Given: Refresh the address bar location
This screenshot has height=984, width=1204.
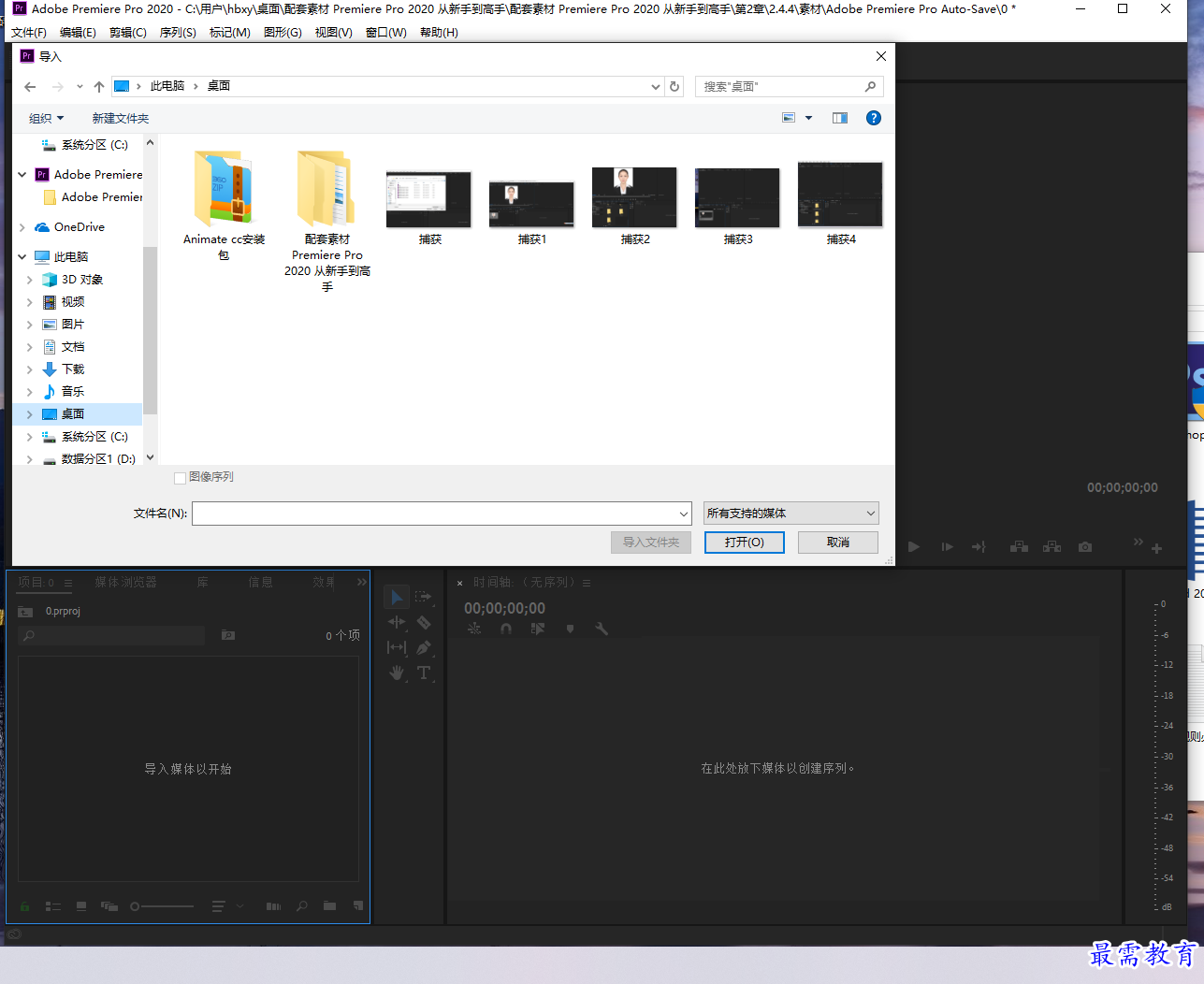Looking at the screenshot, I should [x=675, y=86].
